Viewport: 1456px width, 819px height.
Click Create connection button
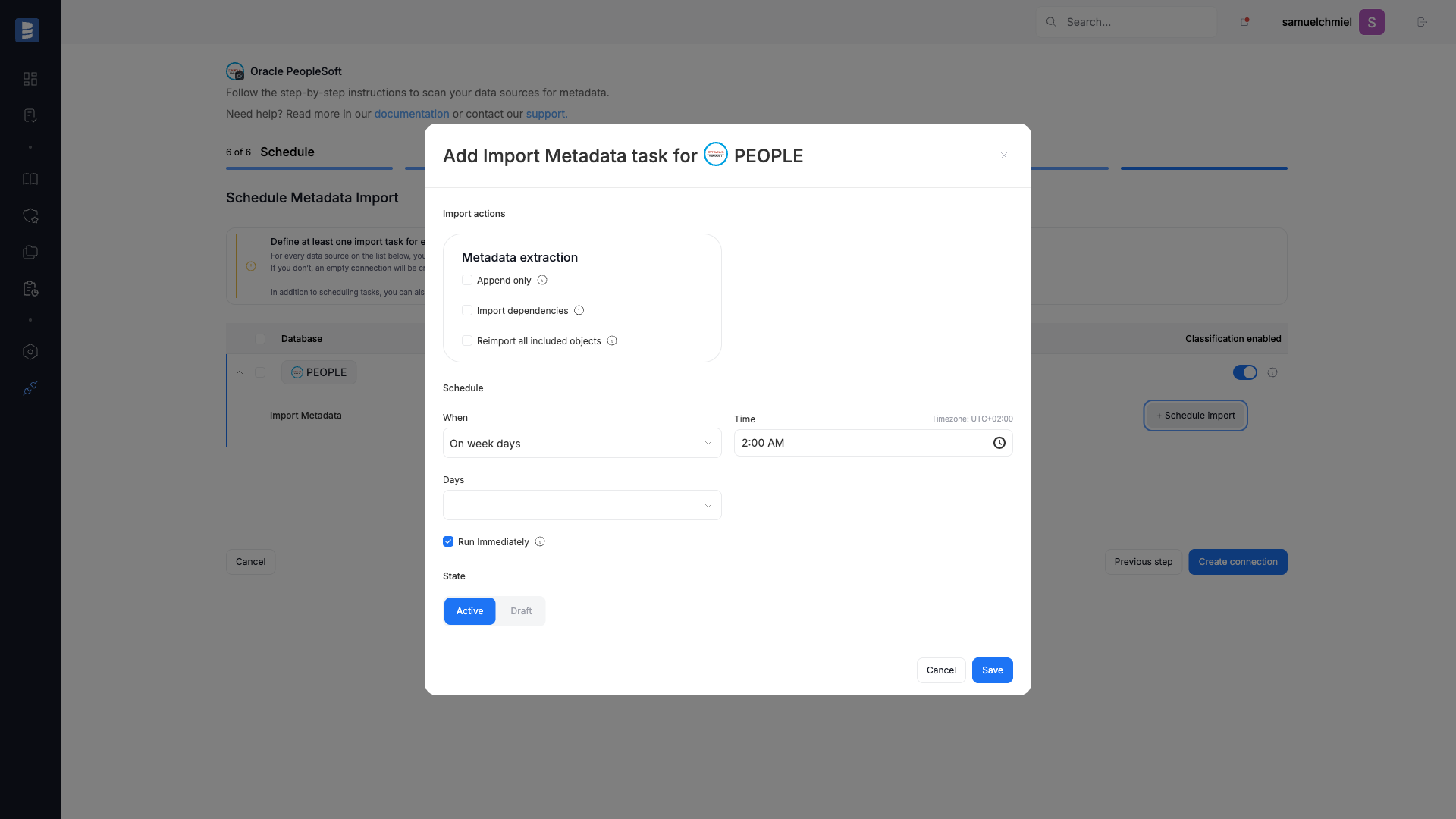(x=1238, y=562)
